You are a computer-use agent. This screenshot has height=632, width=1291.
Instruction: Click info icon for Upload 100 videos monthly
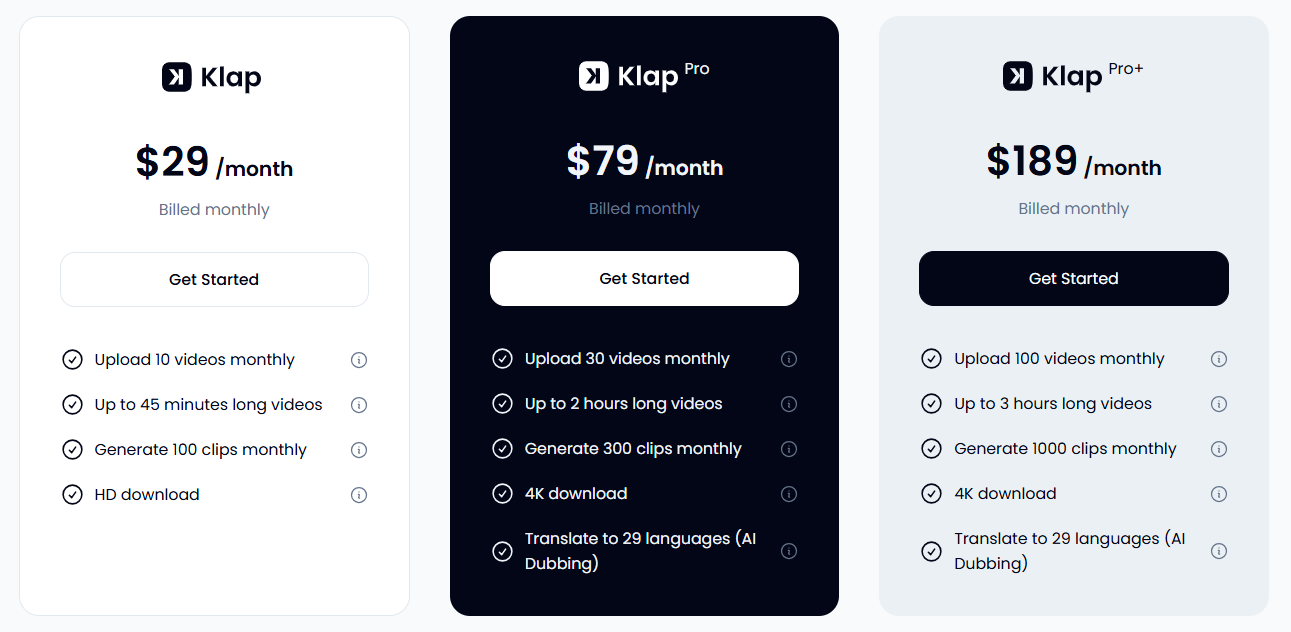point(1219,359)
